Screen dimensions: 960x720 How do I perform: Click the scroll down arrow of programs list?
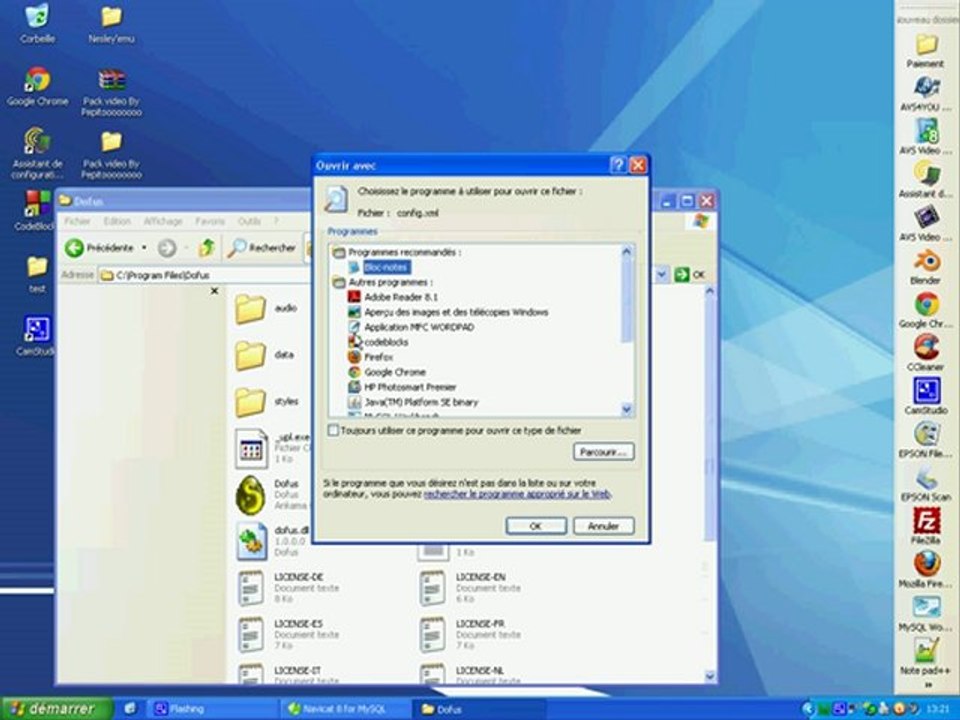coord(626,409)
